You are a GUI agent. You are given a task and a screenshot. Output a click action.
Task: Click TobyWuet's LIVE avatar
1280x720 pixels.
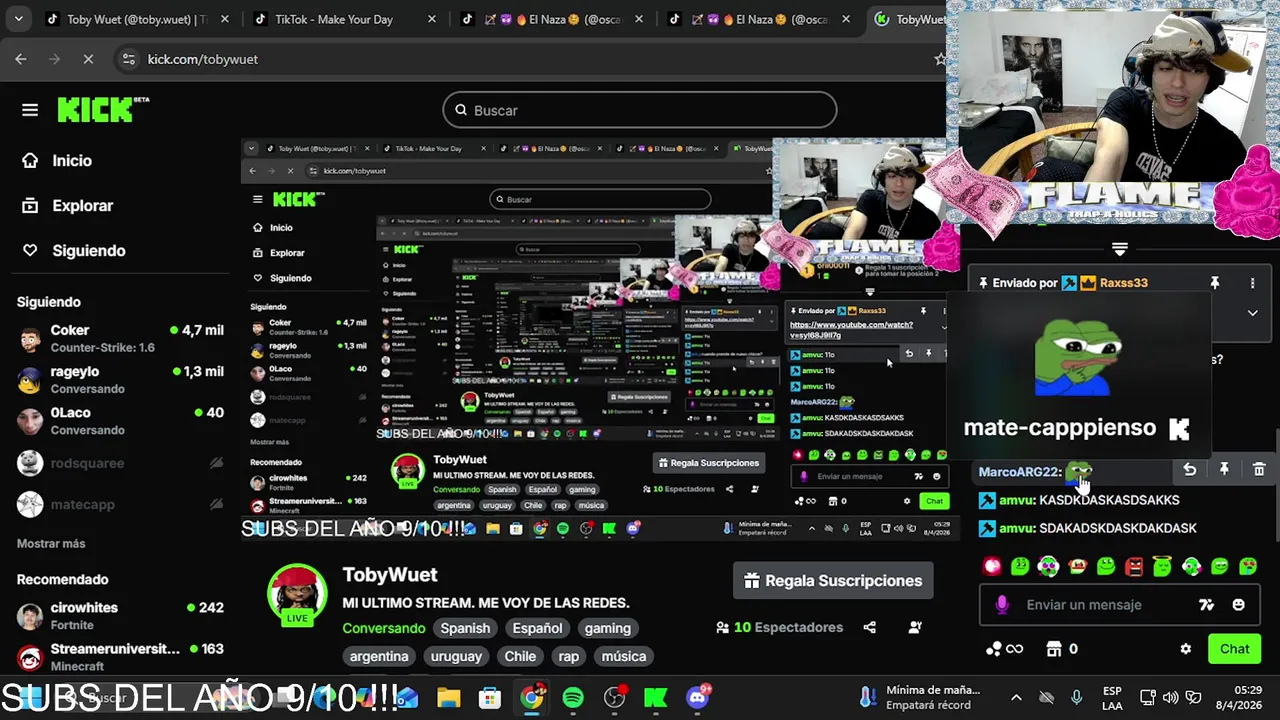(297, 594)
